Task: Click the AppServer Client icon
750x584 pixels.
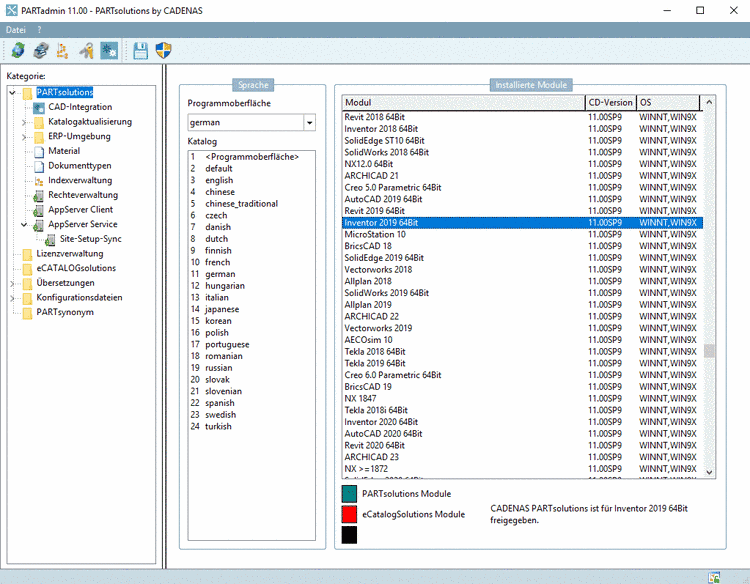Action: coord(38,210)
